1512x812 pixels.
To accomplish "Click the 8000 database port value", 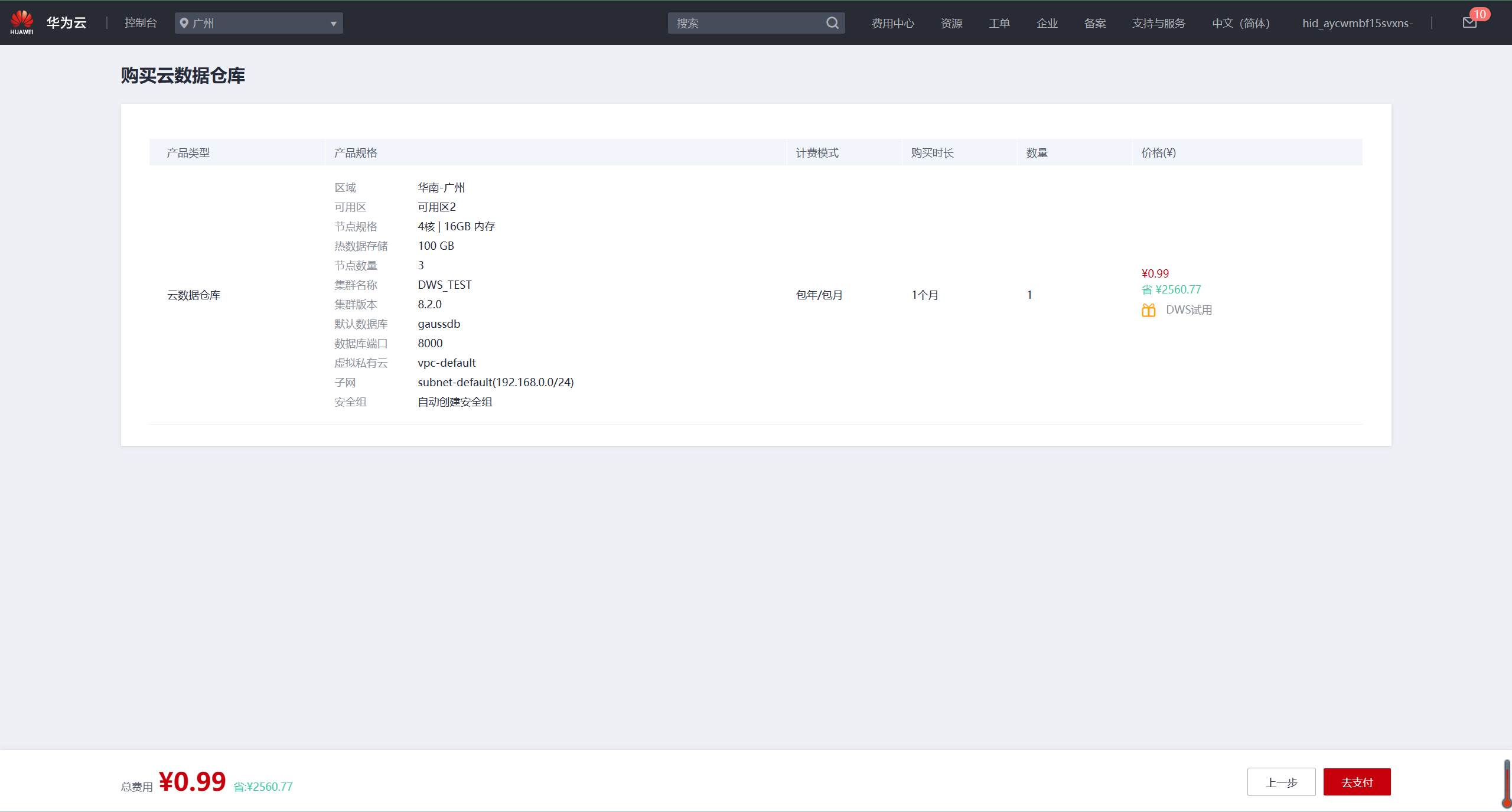I will click(x=431, y=344).
